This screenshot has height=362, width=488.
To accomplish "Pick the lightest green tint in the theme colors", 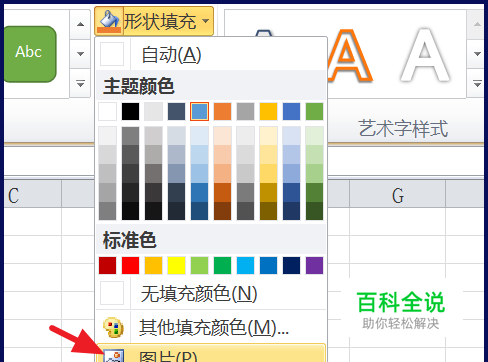I will [314, 136].
